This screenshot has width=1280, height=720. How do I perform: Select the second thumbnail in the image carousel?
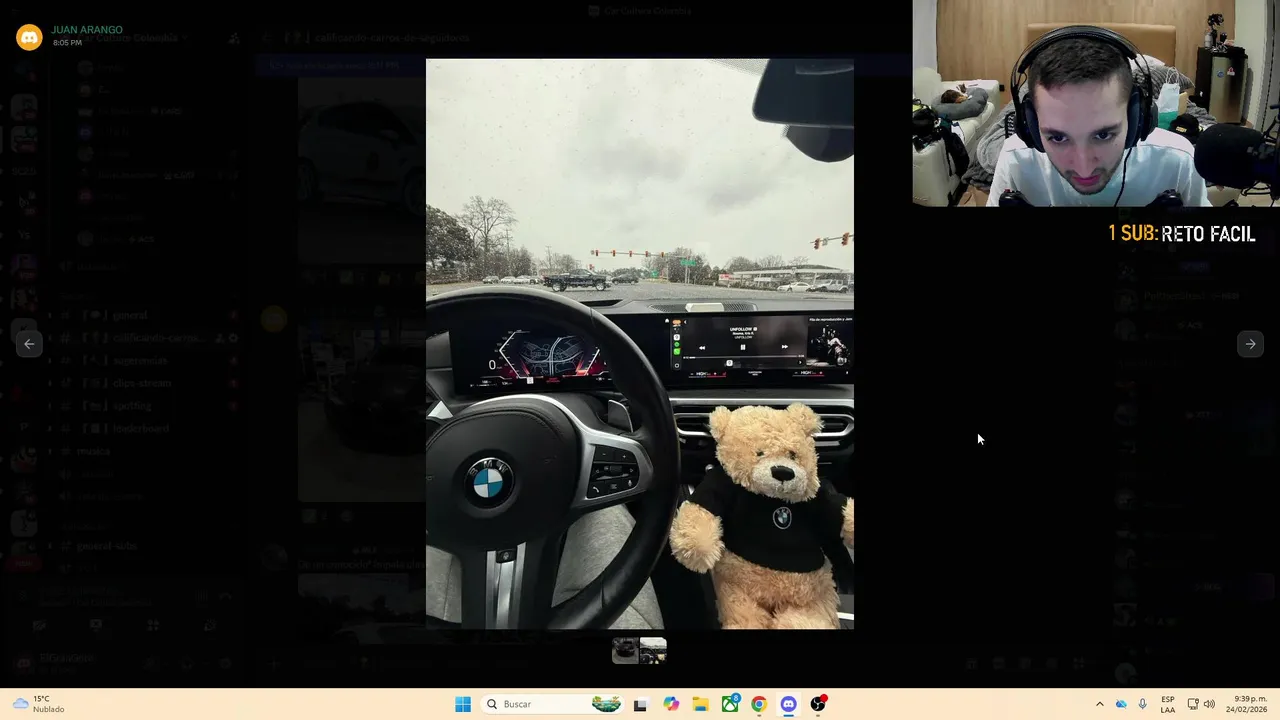653,651
